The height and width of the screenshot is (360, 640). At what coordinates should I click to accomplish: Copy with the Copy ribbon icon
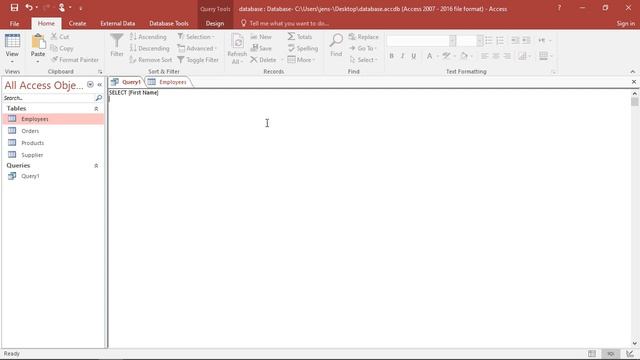tap(62, 48)
